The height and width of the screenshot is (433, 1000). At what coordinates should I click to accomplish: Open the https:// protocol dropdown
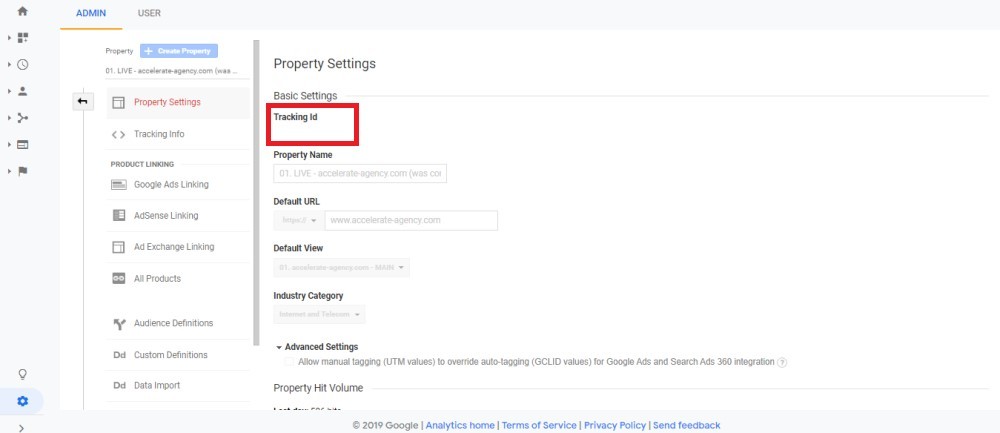coord(298,221)
